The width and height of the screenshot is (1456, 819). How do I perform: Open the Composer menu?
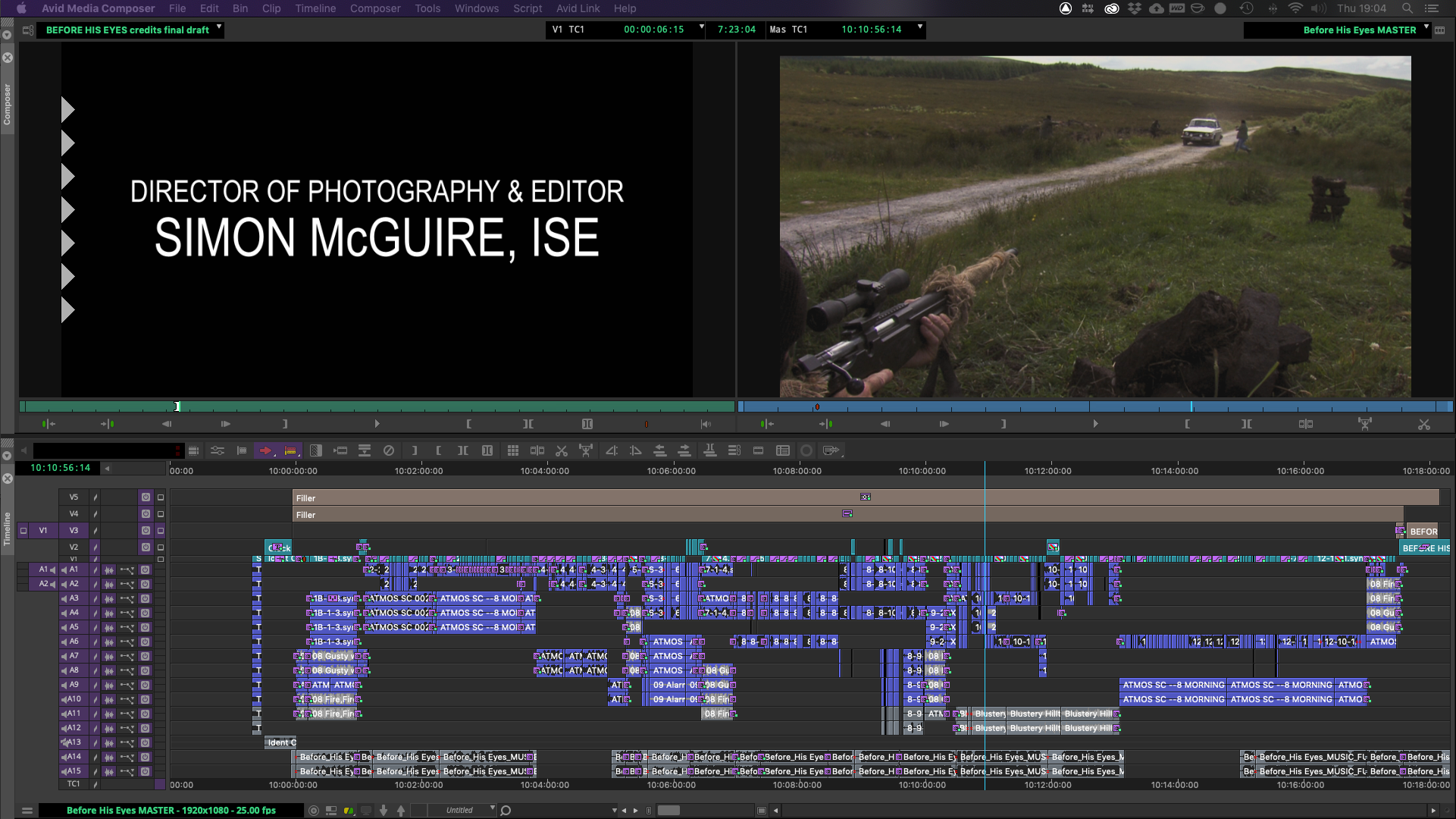(x=374, y=8)
